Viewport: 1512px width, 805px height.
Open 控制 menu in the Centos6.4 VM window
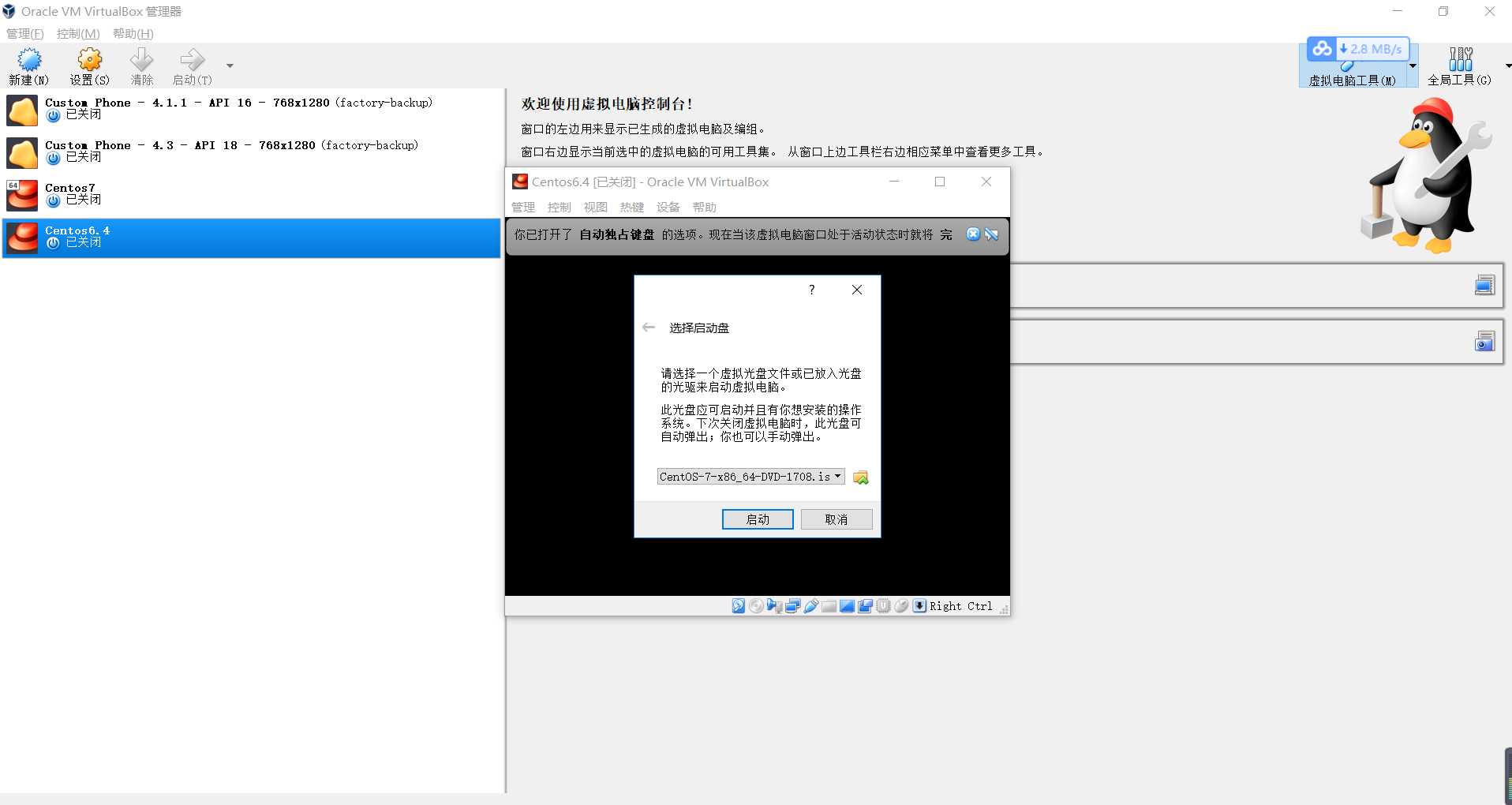(560, 208)
